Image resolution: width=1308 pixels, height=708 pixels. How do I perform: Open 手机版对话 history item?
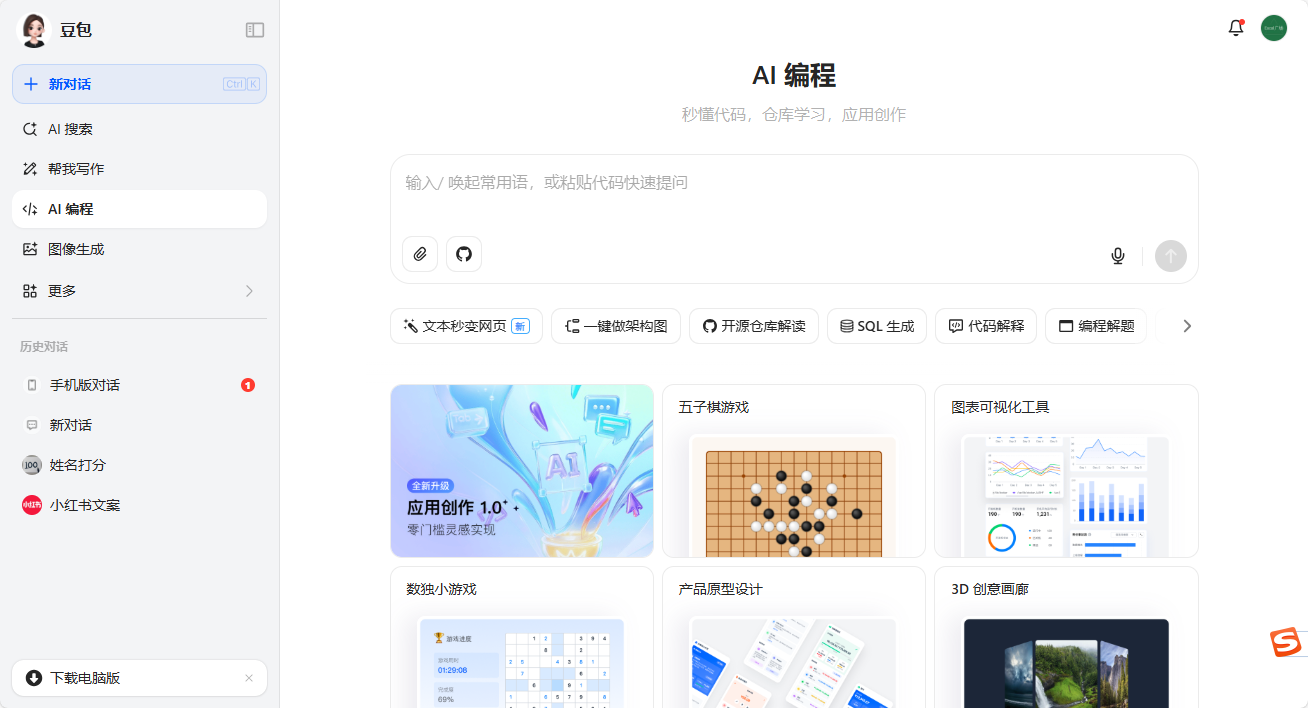[x=139, y=385]
